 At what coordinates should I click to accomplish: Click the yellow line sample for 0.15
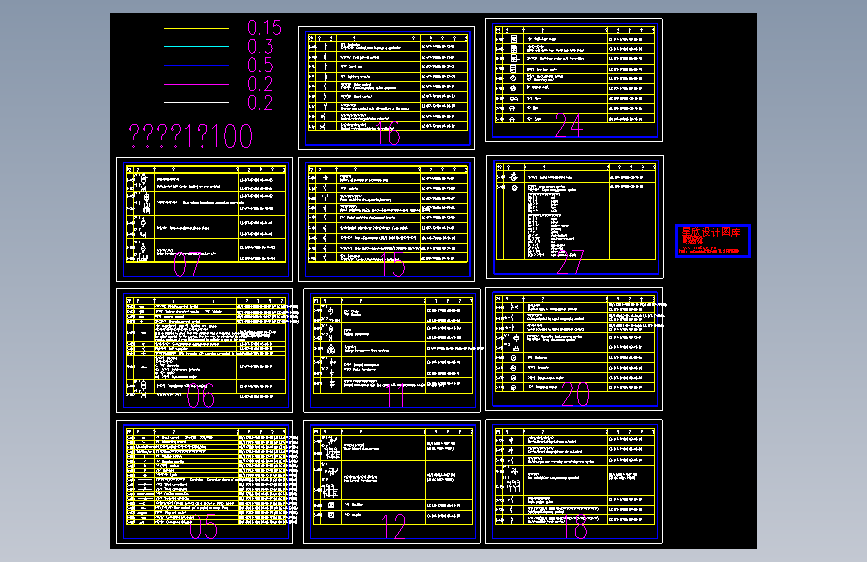196,28
